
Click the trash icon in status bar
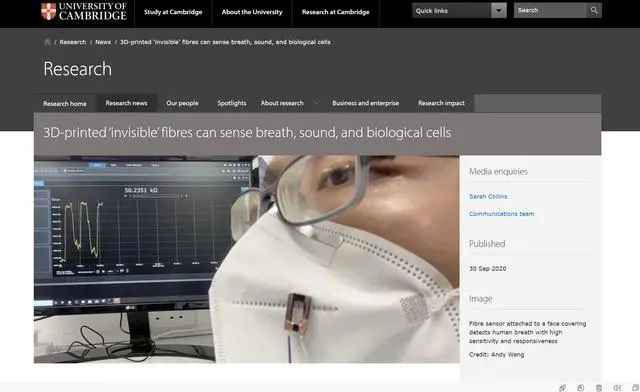pos(599,388)
